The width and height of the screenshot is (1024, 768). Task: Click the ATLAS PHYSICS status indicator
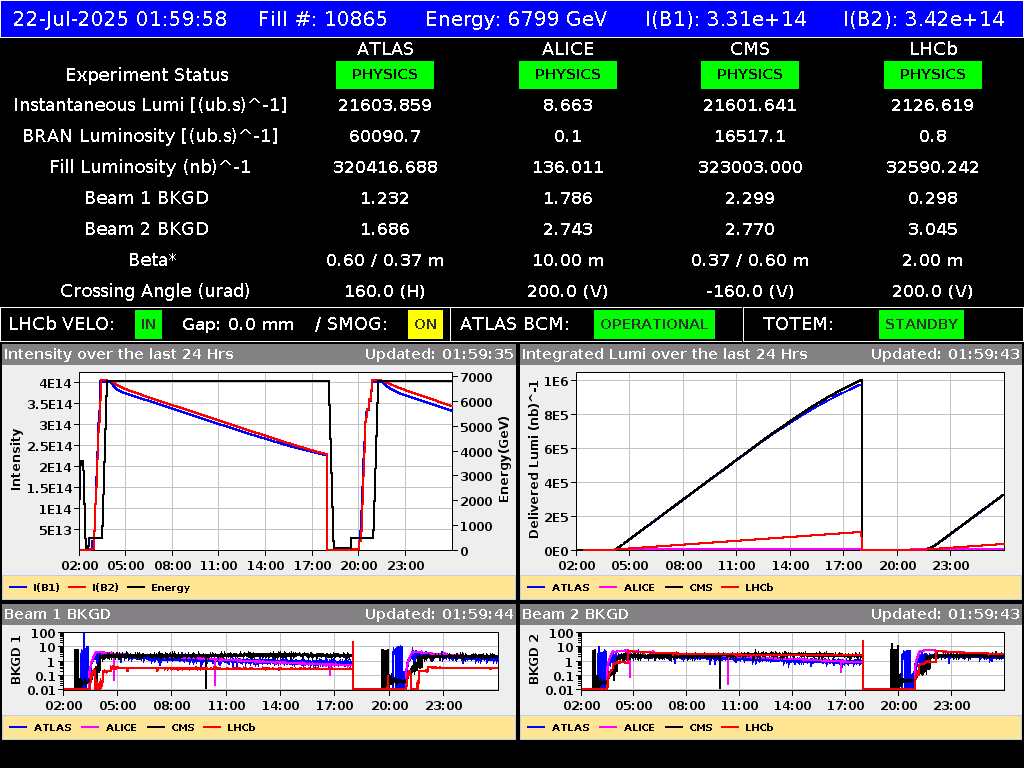click(385, 74)
